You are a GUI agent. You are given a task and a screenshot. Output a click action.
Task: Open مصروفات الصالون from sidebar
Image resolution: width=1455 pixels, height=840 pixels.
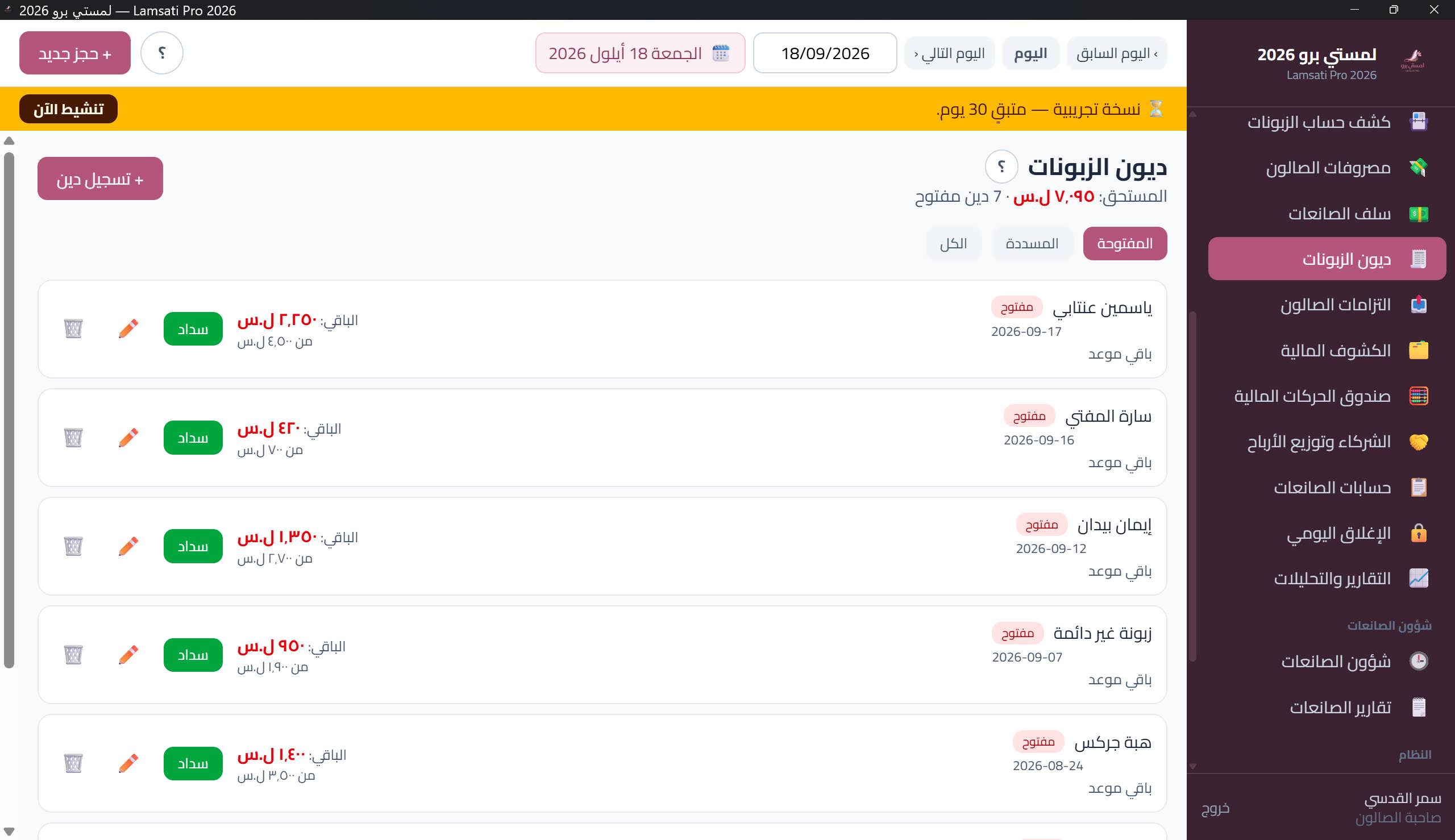(1327, 168)
